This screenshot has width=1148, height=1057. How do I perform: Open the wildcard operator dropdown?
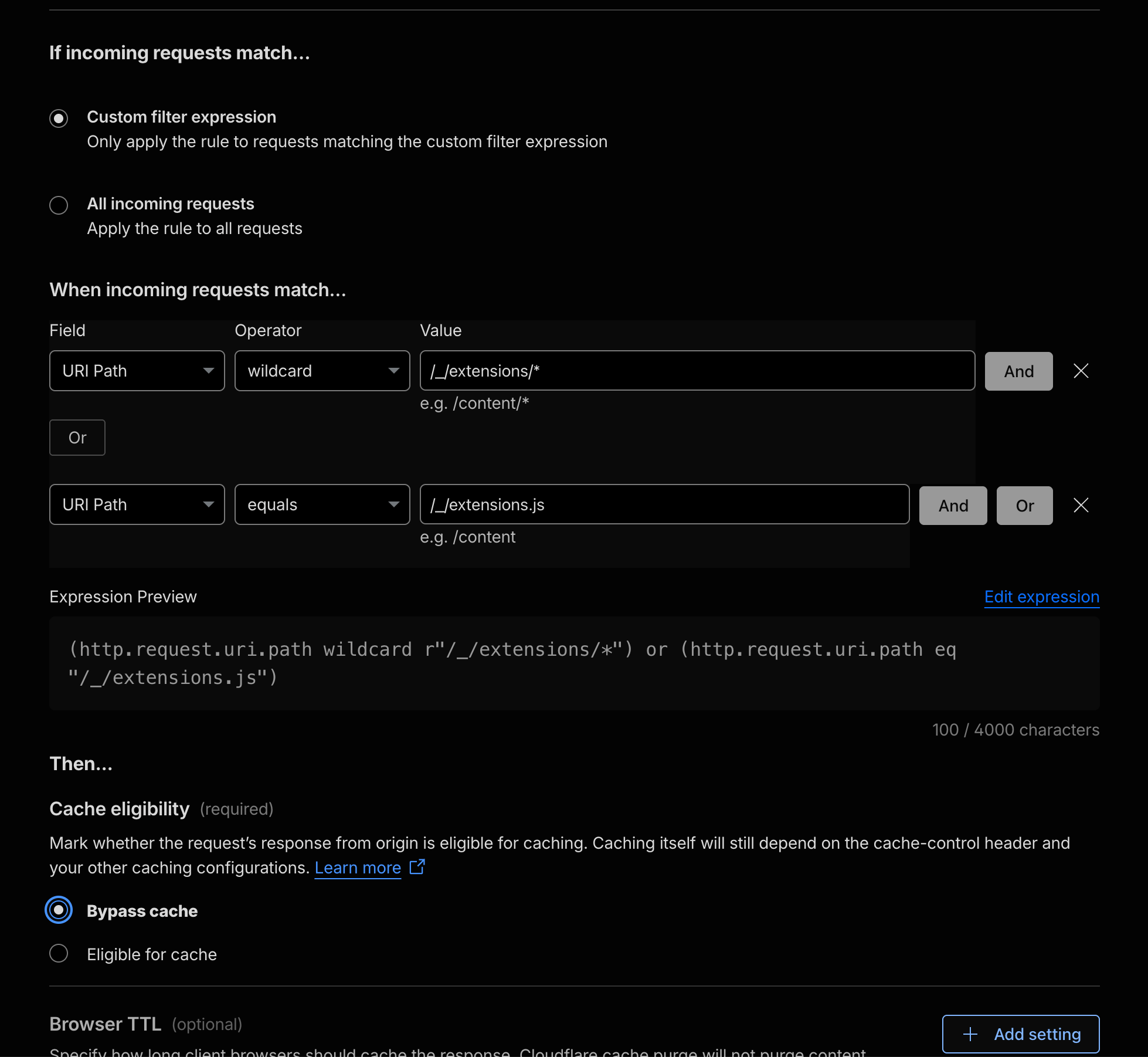pyautogui.click(x=322, y=371)
